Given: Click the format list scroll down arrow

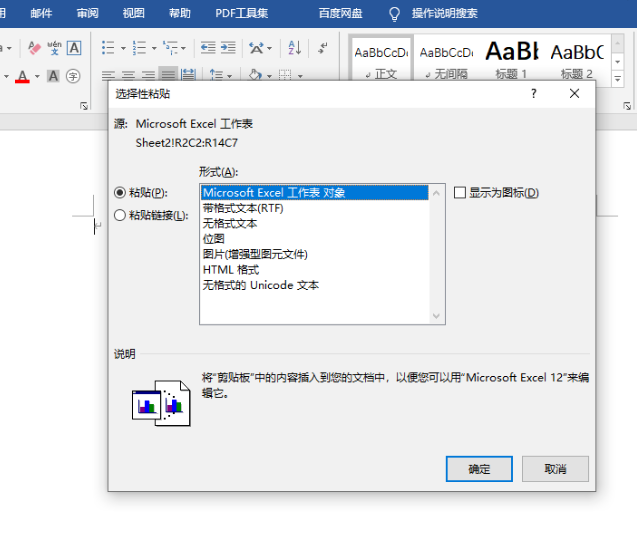Looking at the screenshot, I should [x=436, y=316].
